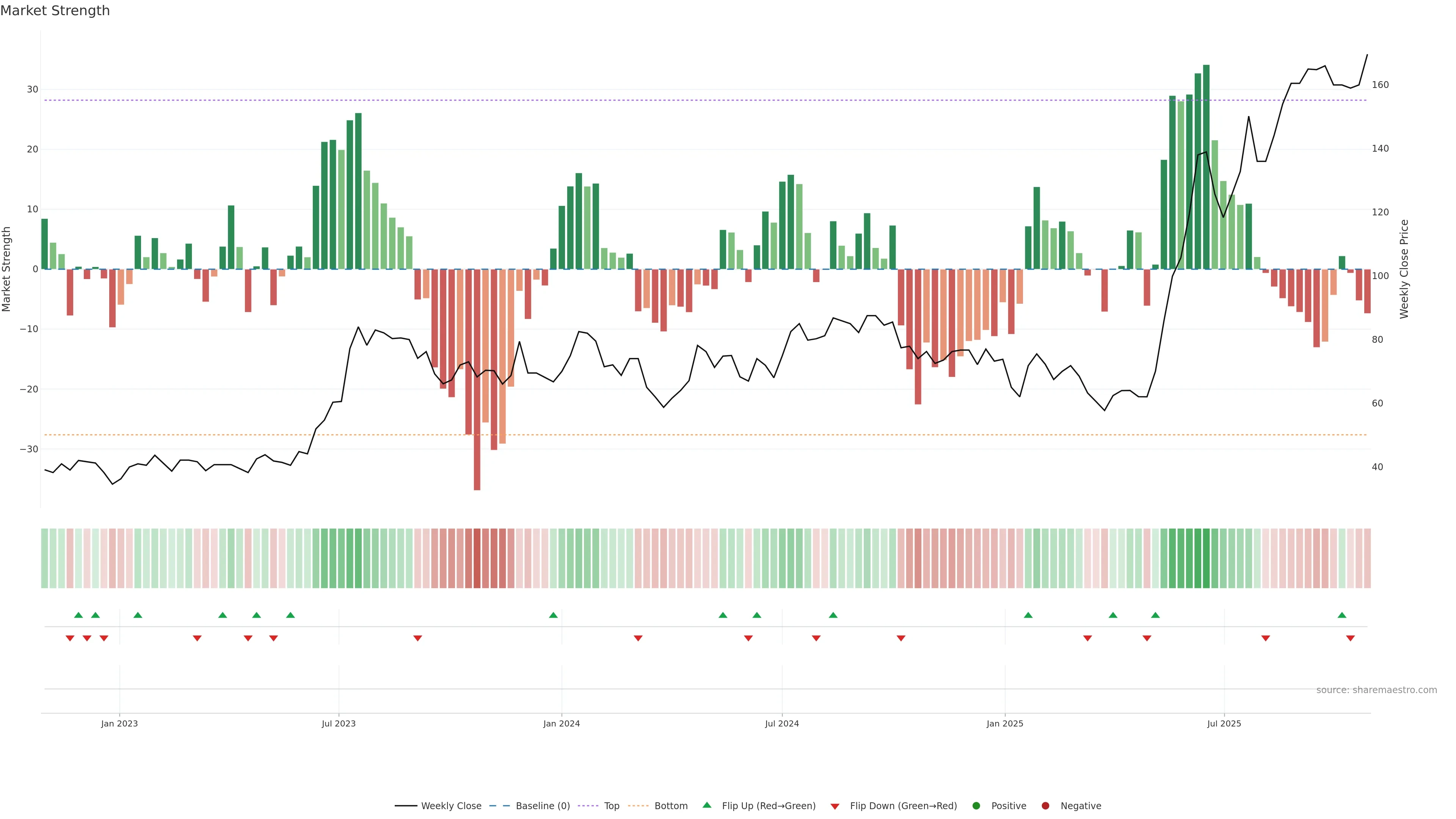Screen dimensions: 1456x819
Task: Click the Positive green circle legend icon
Action: coord(976,806)
